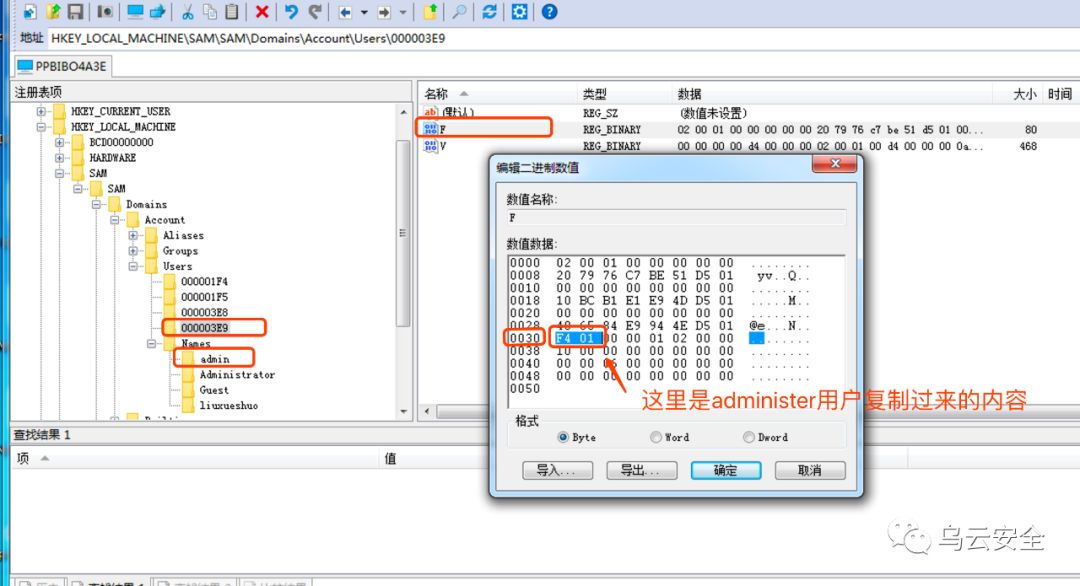
Task: Open the forward history dropdown arrow
Action: point(403,12)
